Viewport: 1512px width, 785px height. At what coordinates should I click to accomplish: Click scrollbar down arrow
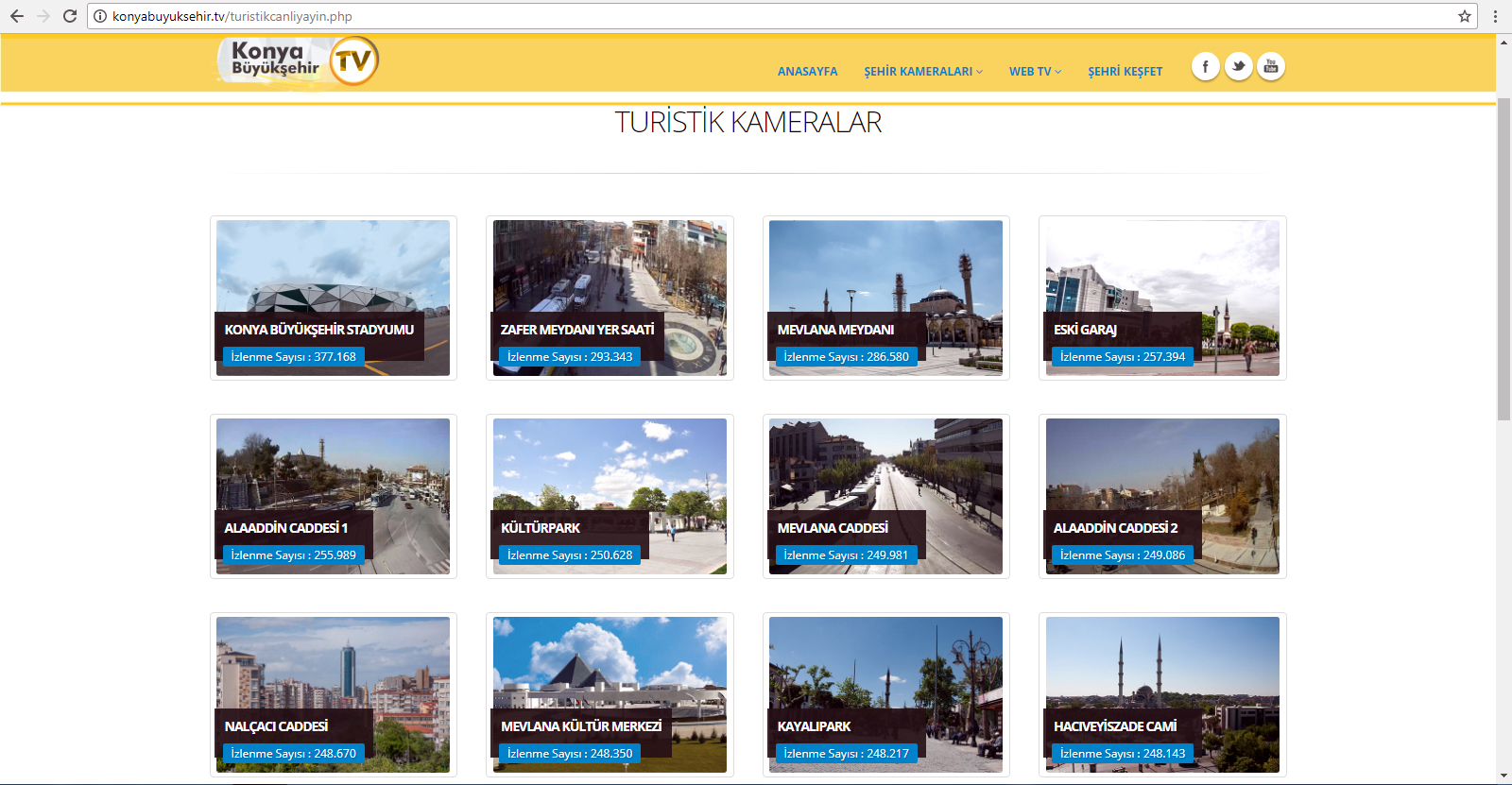click(x=1503, y=776)
